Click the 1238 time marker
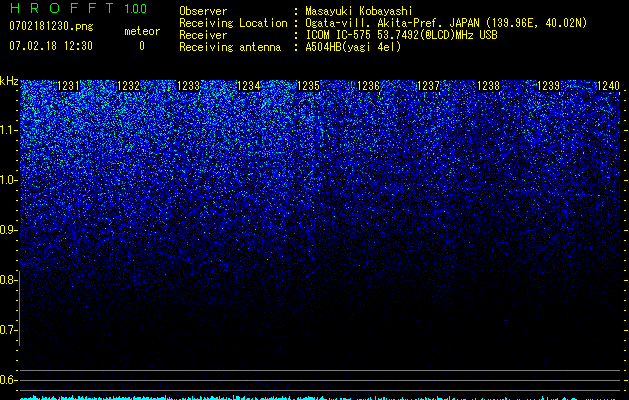Image resolution: width=629 pixels, height=400 pixels. 489,86
